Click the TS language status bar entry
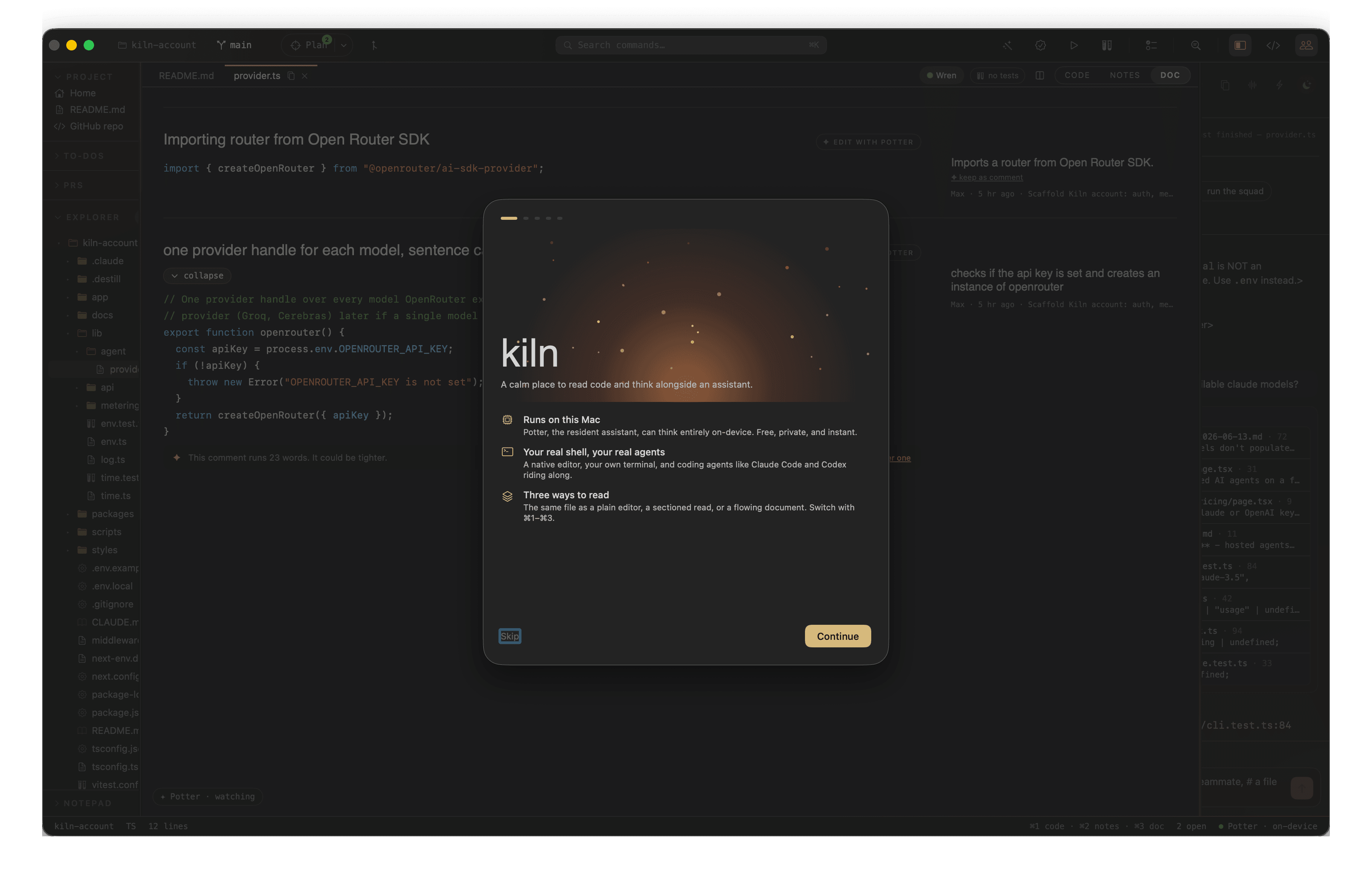This screenshot has height=892, width=1372. click(x=131, y=826)
